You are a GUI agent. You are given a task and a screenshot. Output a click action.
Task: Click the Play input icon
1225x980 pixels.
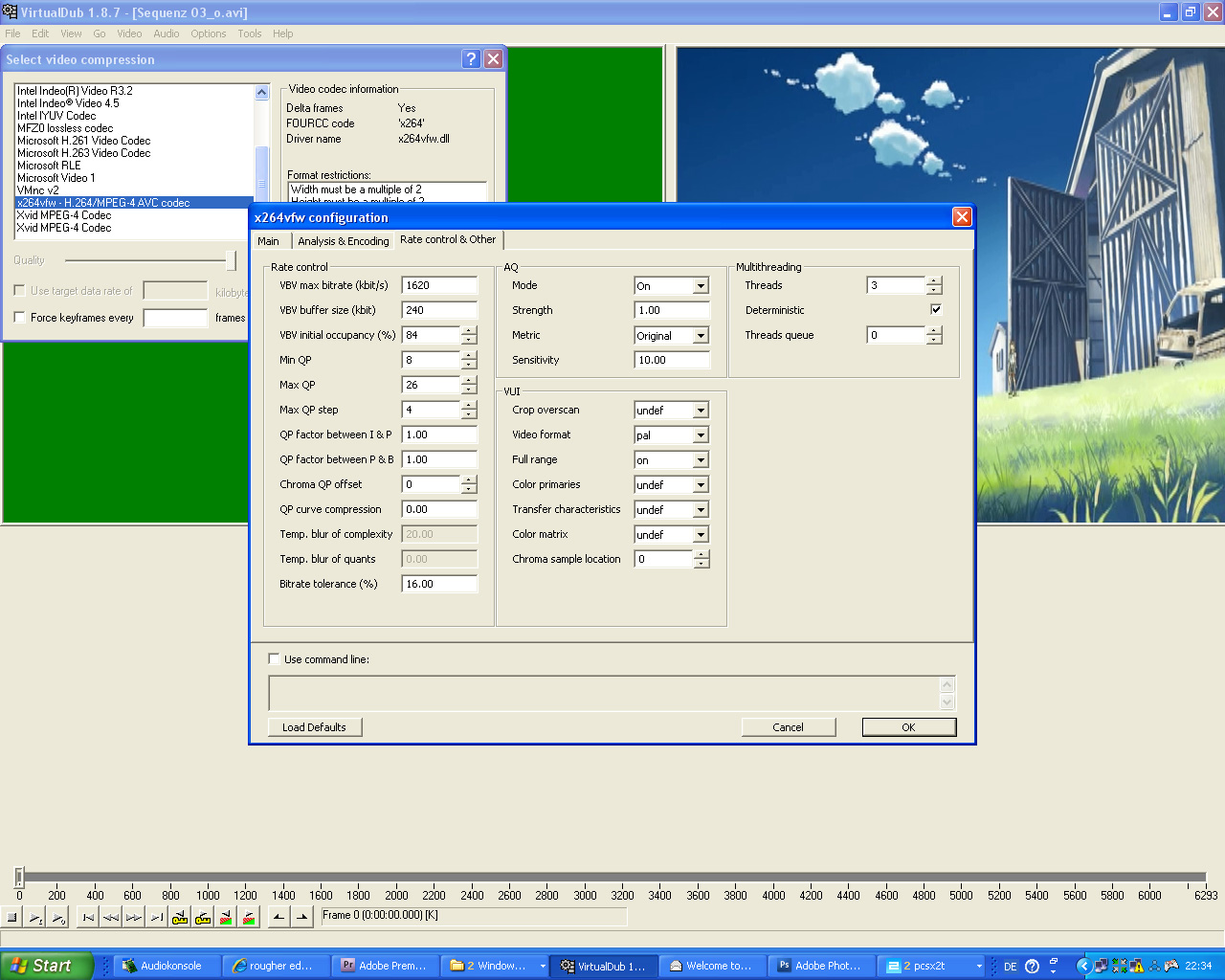(x=35, y=917)
